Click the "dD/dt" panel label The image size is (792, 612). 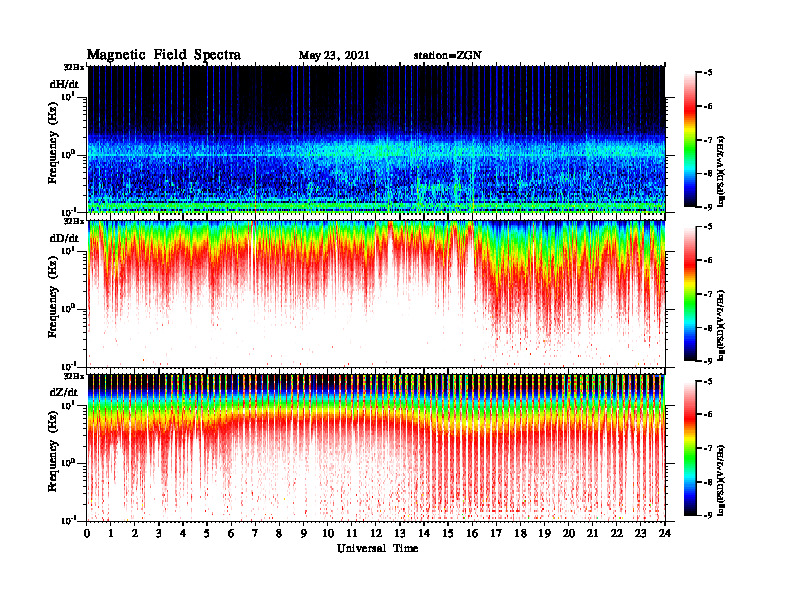[x=64, y=238]
